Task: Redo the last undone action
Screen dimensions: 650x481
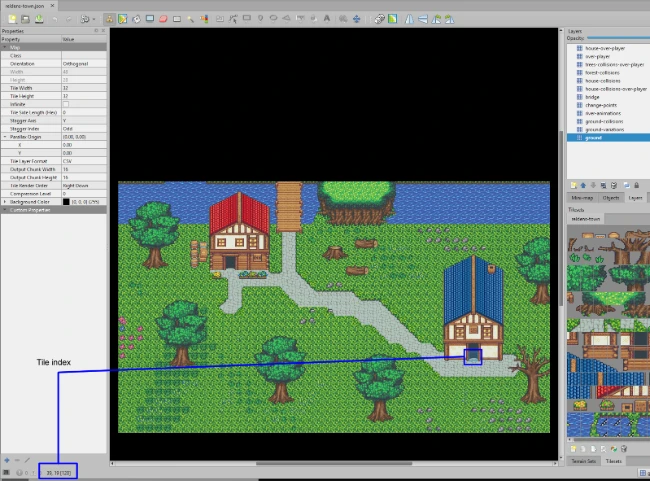Action: (68, 19)
